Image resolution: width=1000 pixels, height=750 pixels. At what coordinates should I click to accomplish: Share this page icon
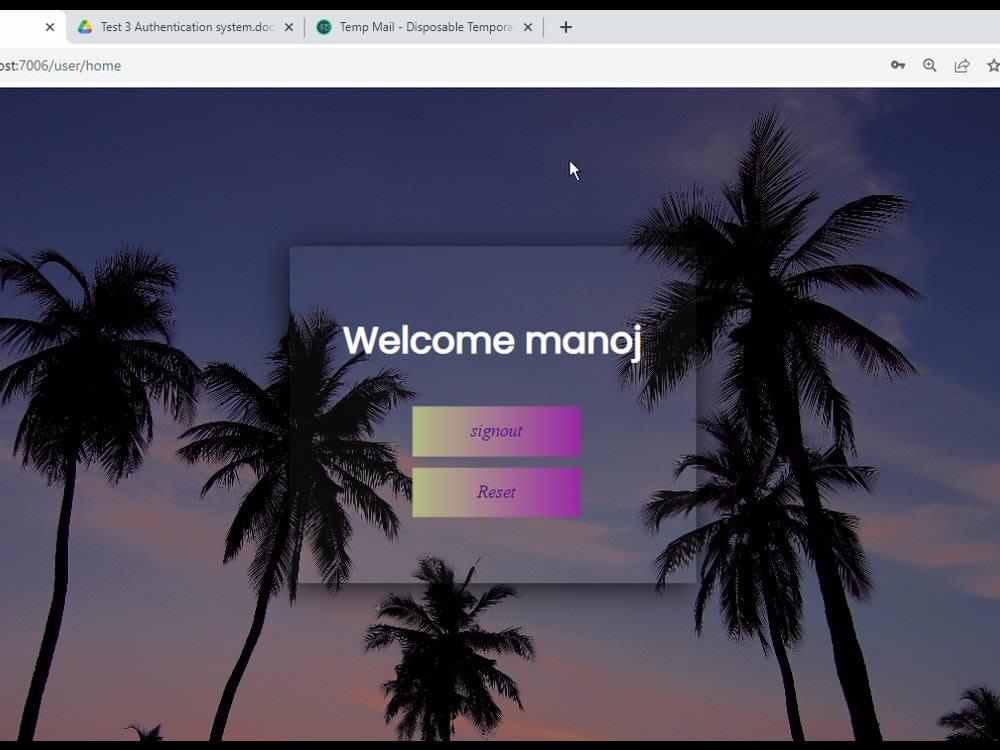click(x=962, y=65)
